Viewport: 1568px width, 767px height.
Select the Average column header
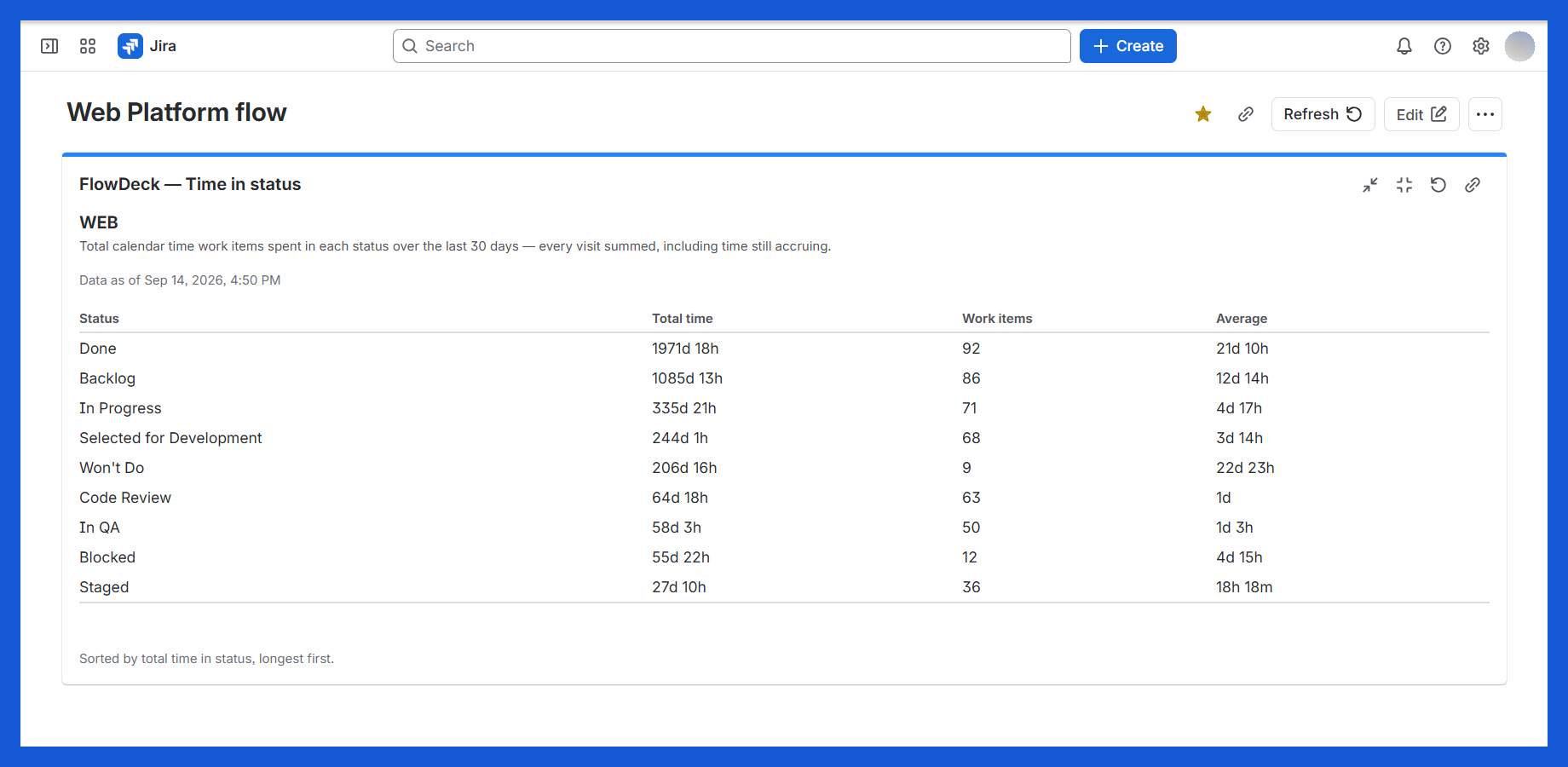(1242, 319)
